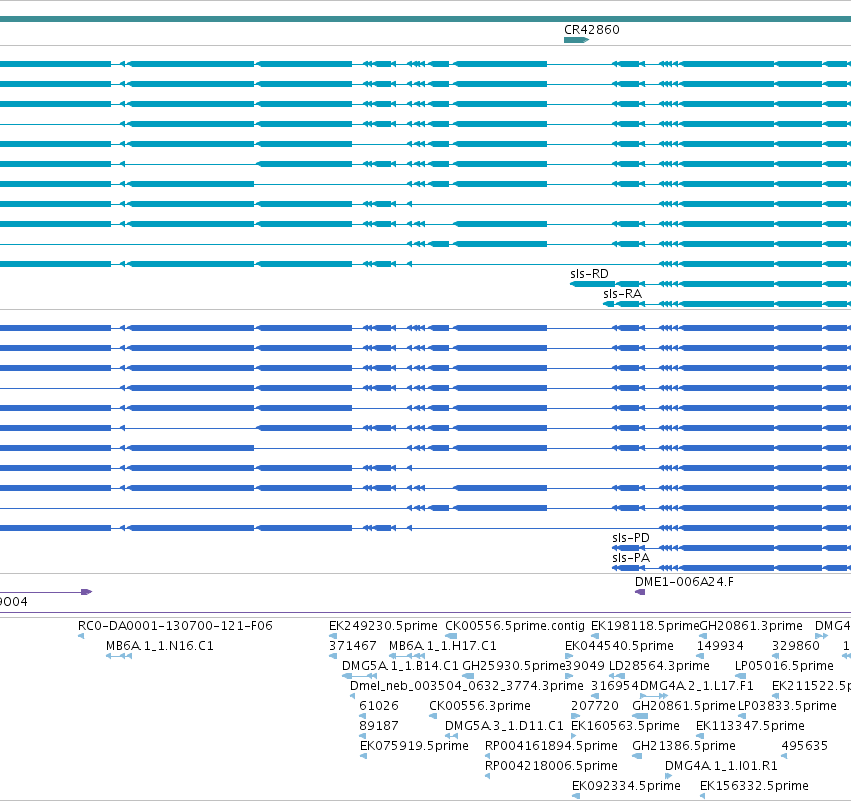Click the EST glyph under GH20861.5prime

(x=640, y=716)
